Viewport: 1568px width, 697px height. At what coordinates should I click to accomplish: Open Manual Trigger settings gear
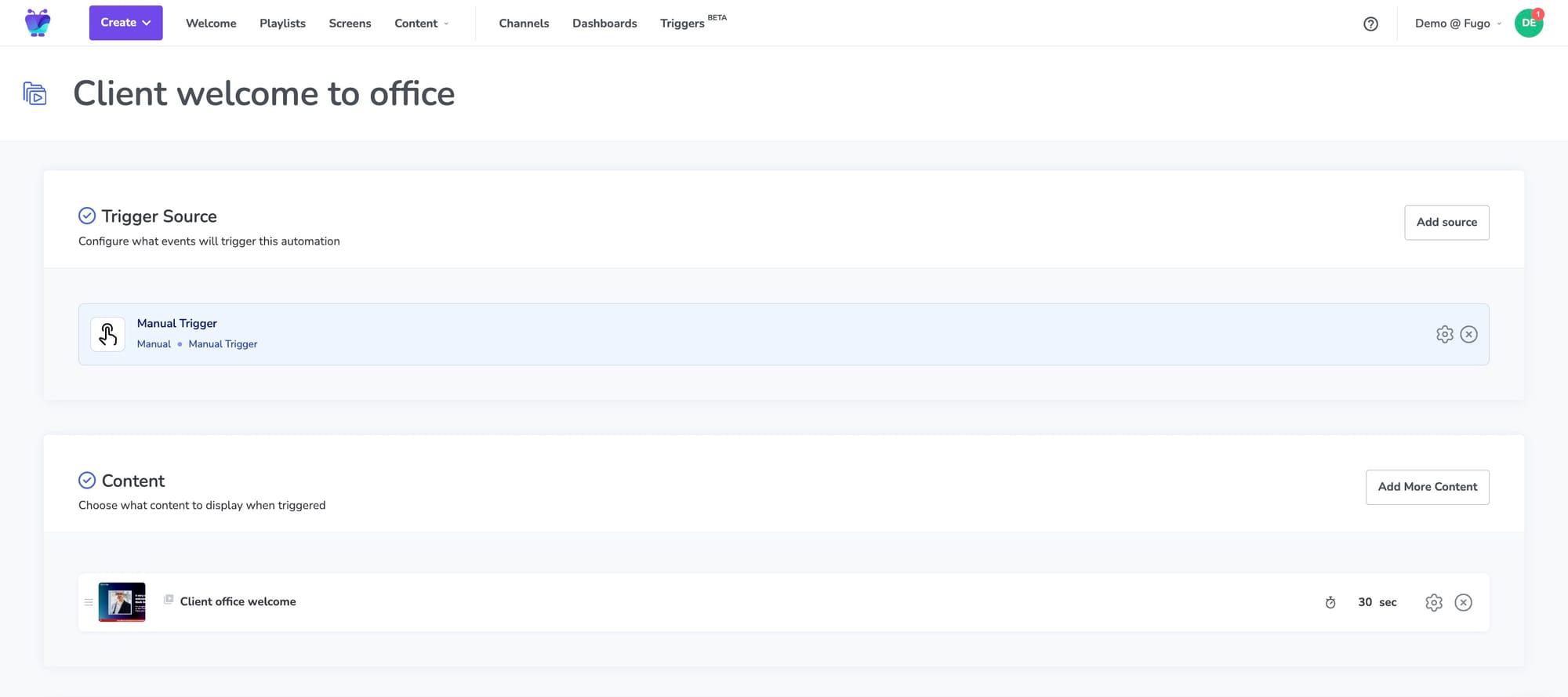[1444, 334]
